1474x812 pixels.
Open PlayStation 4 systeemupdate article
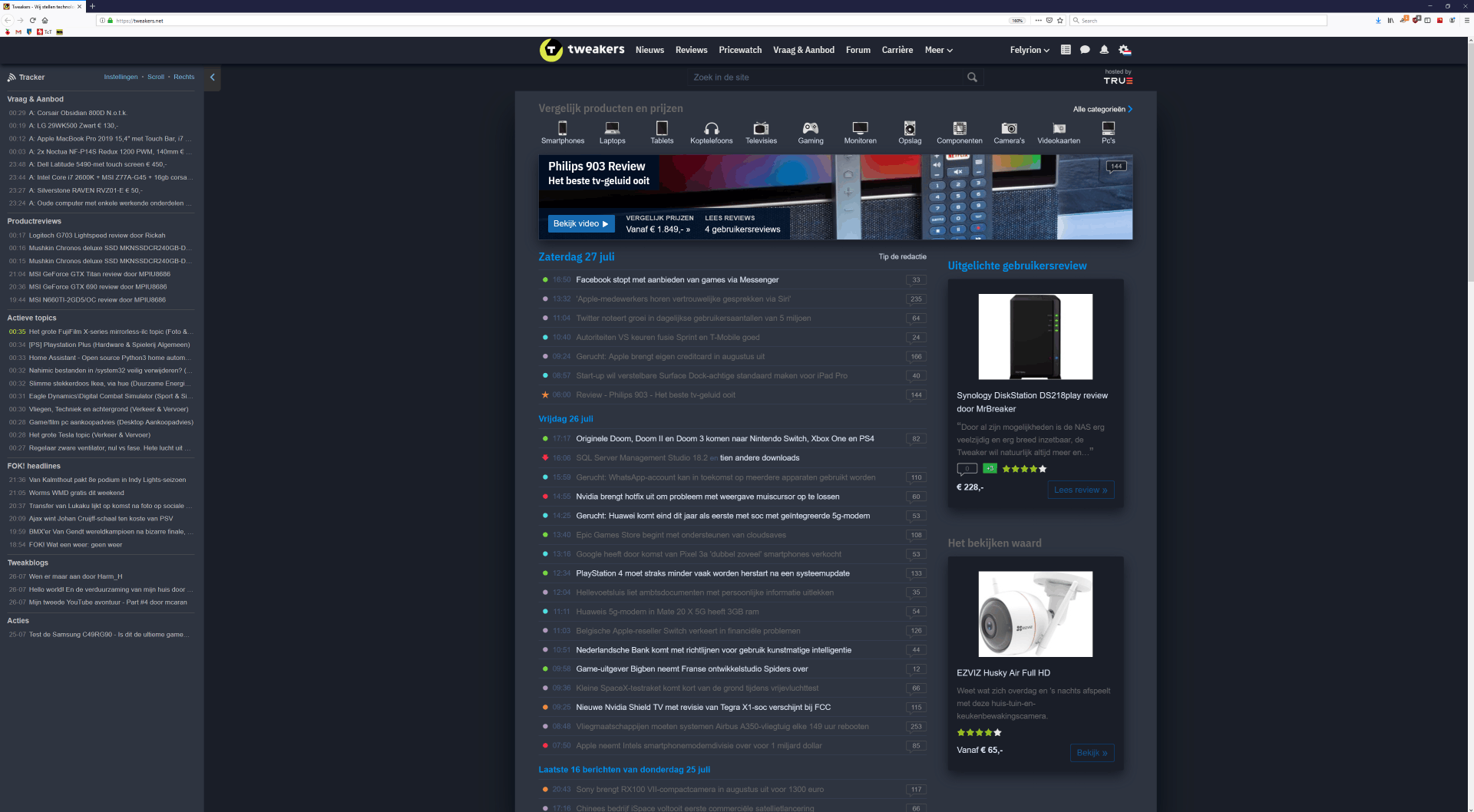(712, 573)
